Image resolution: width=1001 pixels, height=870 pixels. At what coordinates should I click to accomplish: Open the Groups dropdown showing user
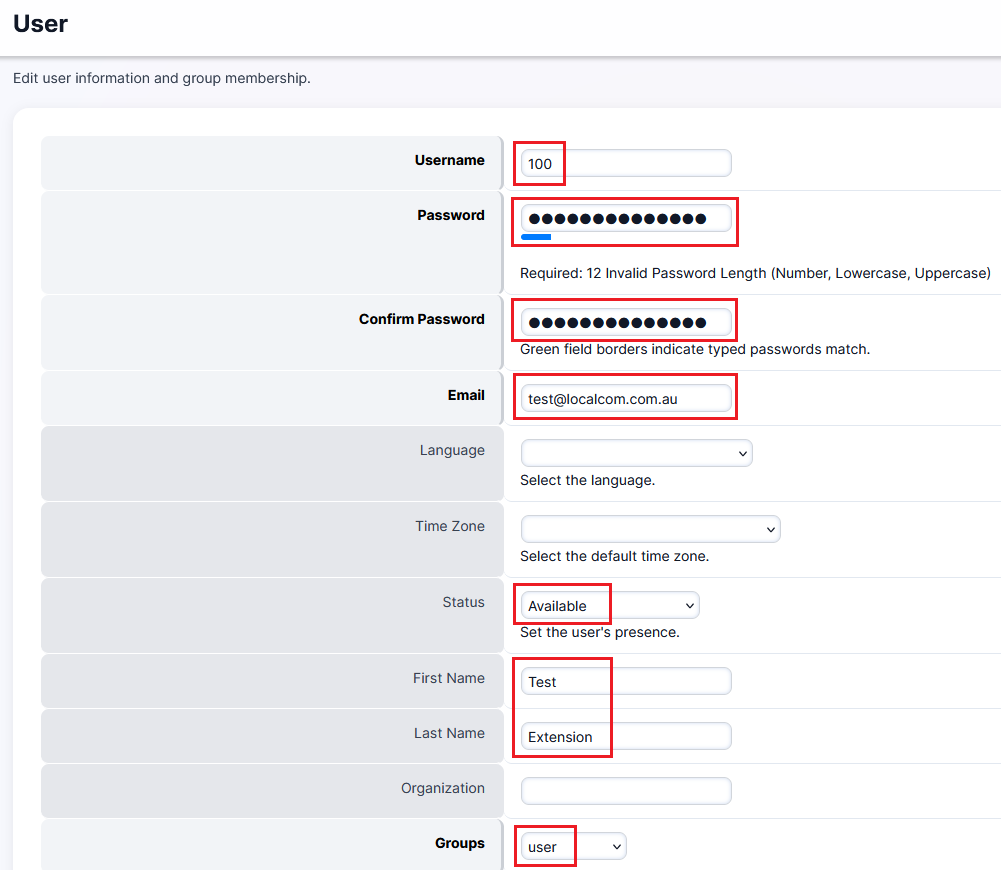click(574, 846)
